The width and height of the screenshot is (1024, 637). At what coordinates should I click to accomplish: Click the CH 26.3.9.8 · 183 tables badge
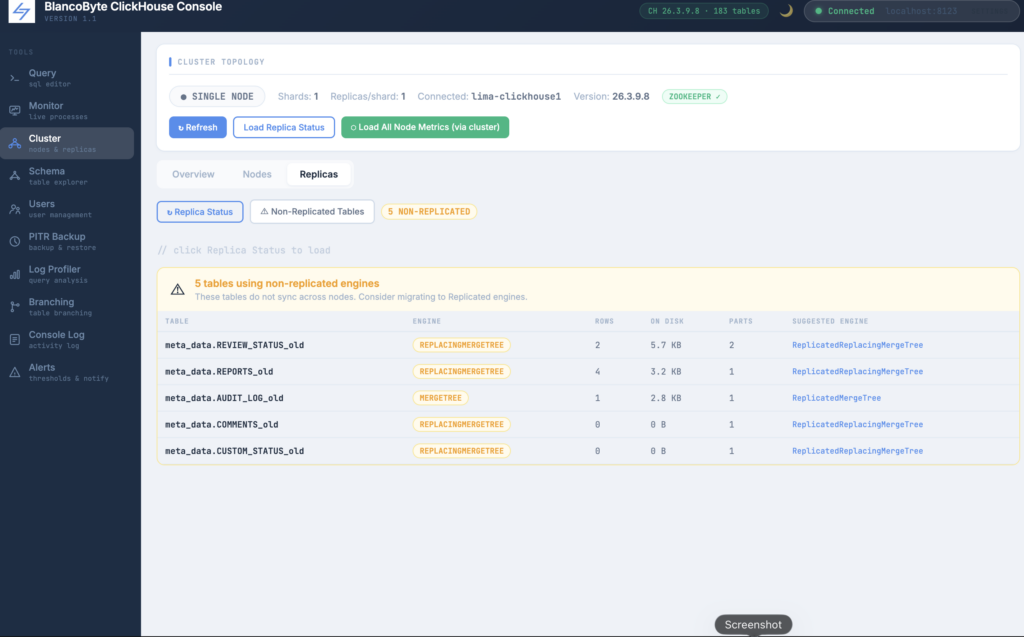[x=704, y=11]
